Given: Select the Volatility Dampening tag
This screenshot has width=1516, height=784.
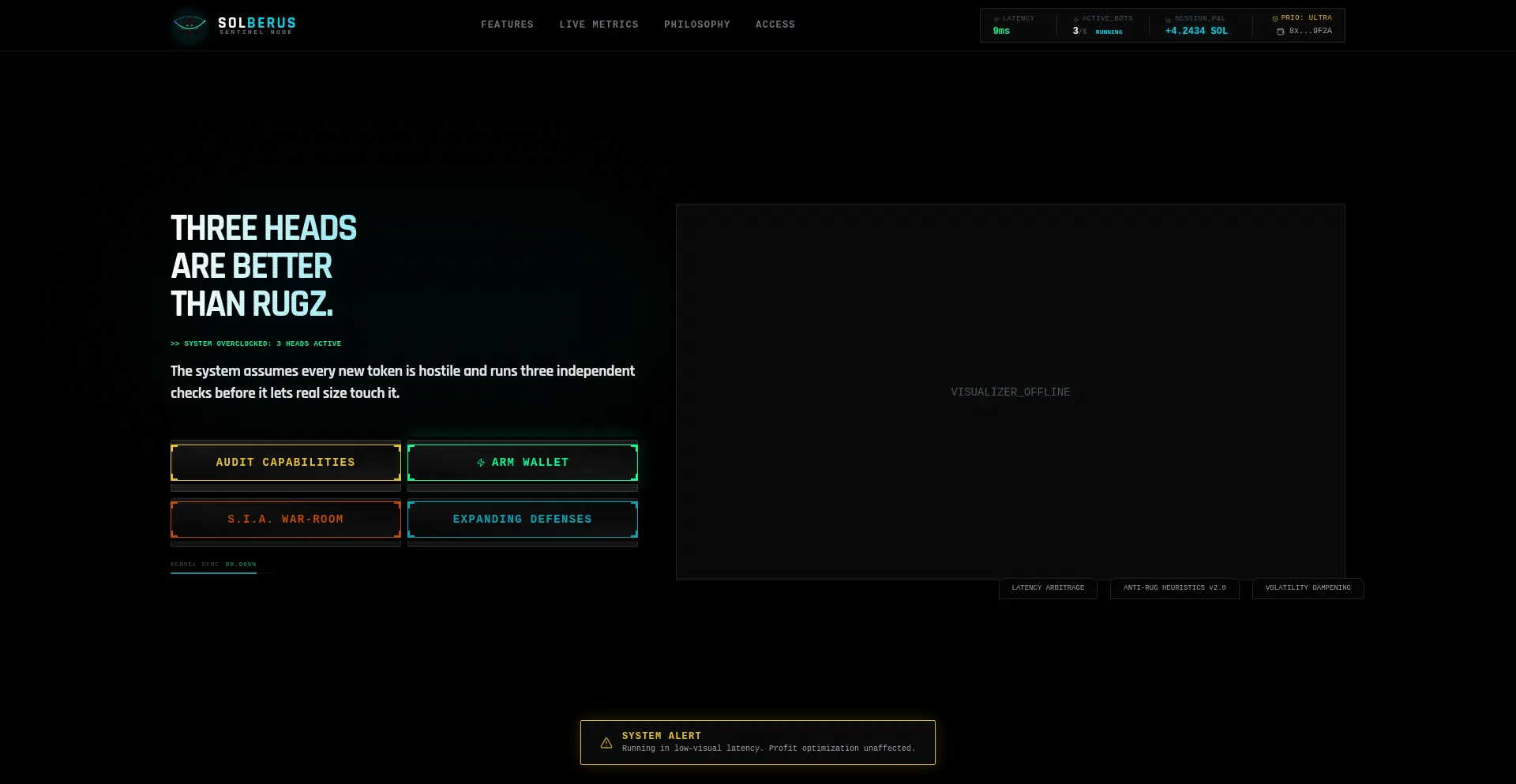Looking at the screenshot, I should pos(1308,588).
